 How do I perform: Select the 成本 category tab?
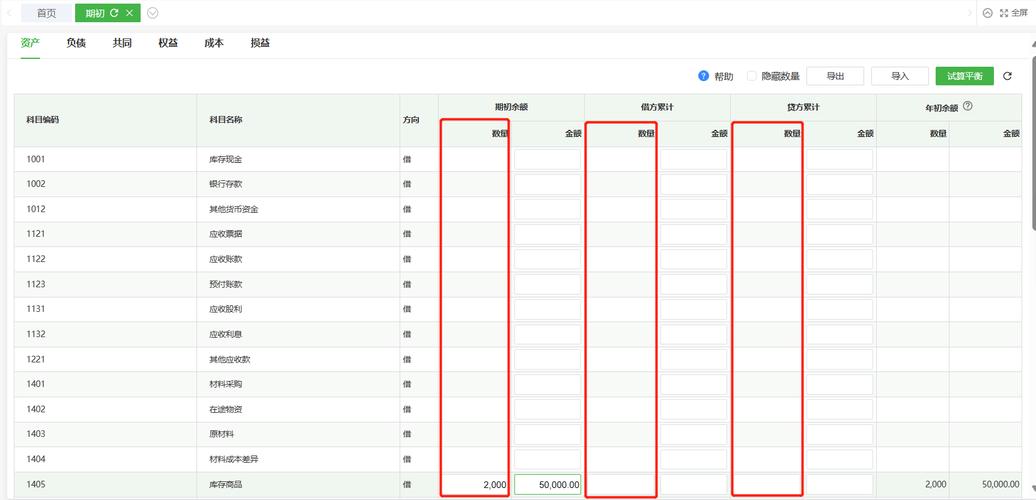(214, 43)
